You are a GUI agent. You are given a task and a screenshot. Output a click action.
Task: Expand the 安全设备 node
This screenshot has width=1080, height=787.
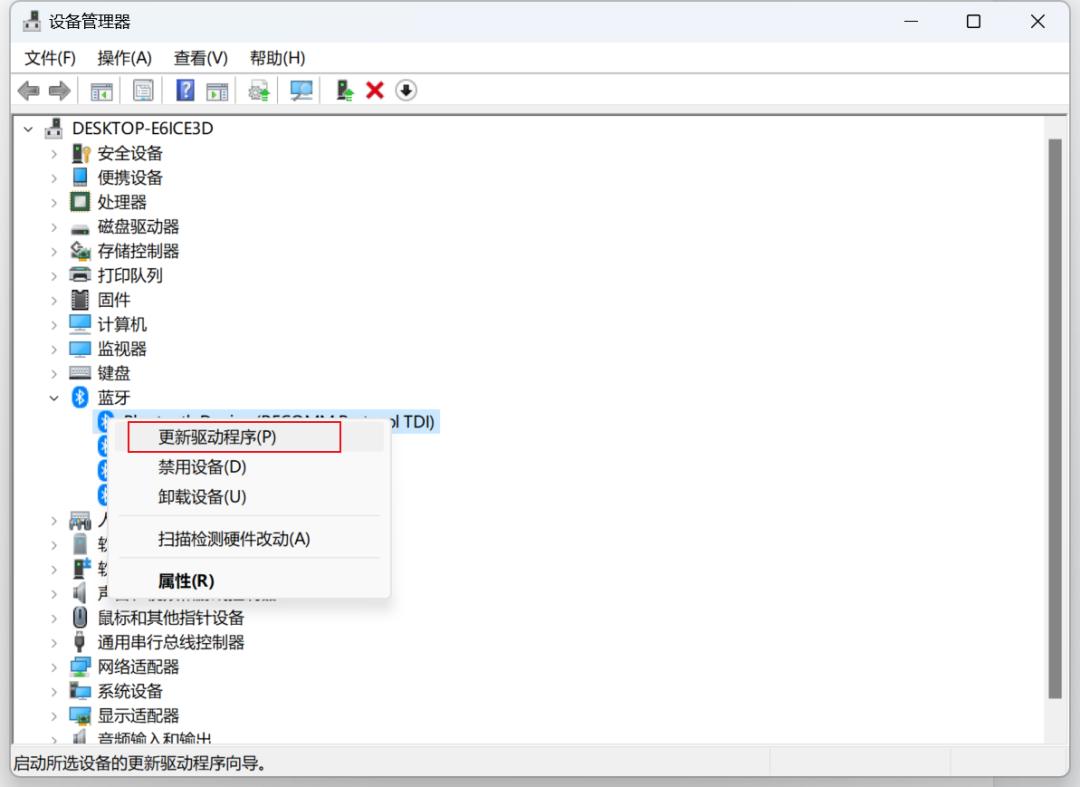[54, 154]
